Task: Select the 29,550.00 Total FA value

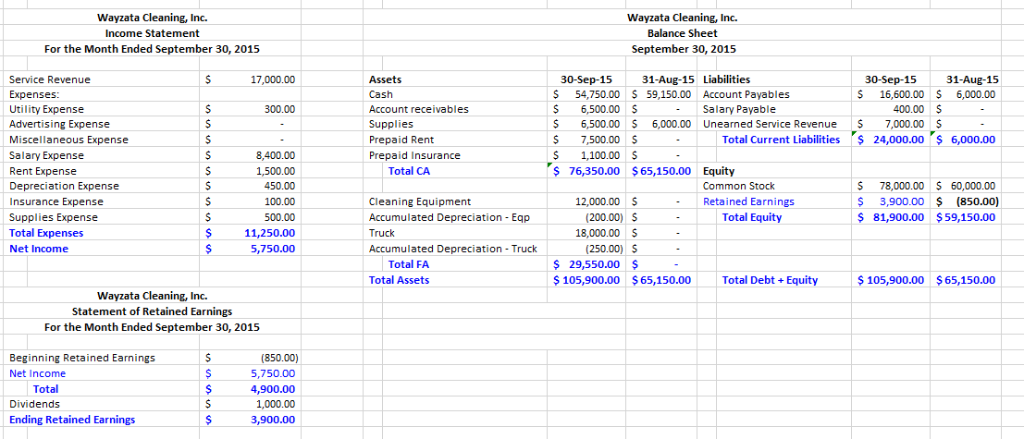Action: pos(592,265)
